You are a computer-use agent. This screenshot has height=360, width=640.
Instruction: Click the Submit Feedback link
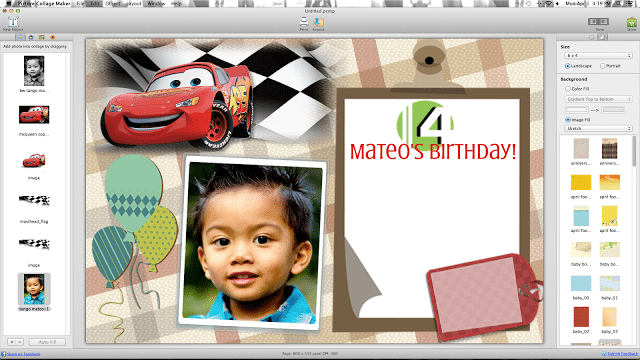coord(622,354)
